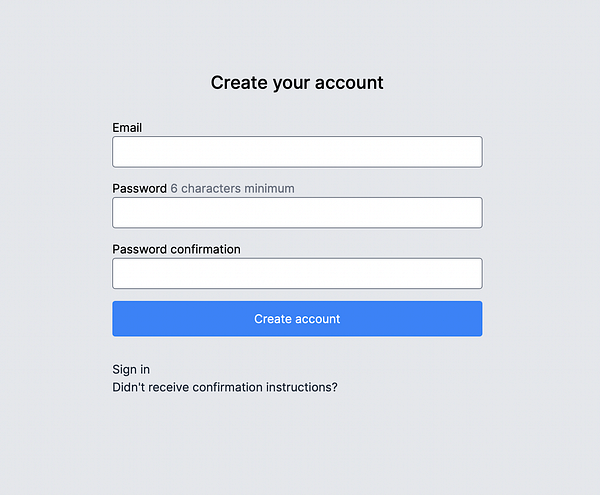The height and width of the screenshot is (495, 600).
Task: Place cursor in the email address box
Action: [x=297, y=152]
